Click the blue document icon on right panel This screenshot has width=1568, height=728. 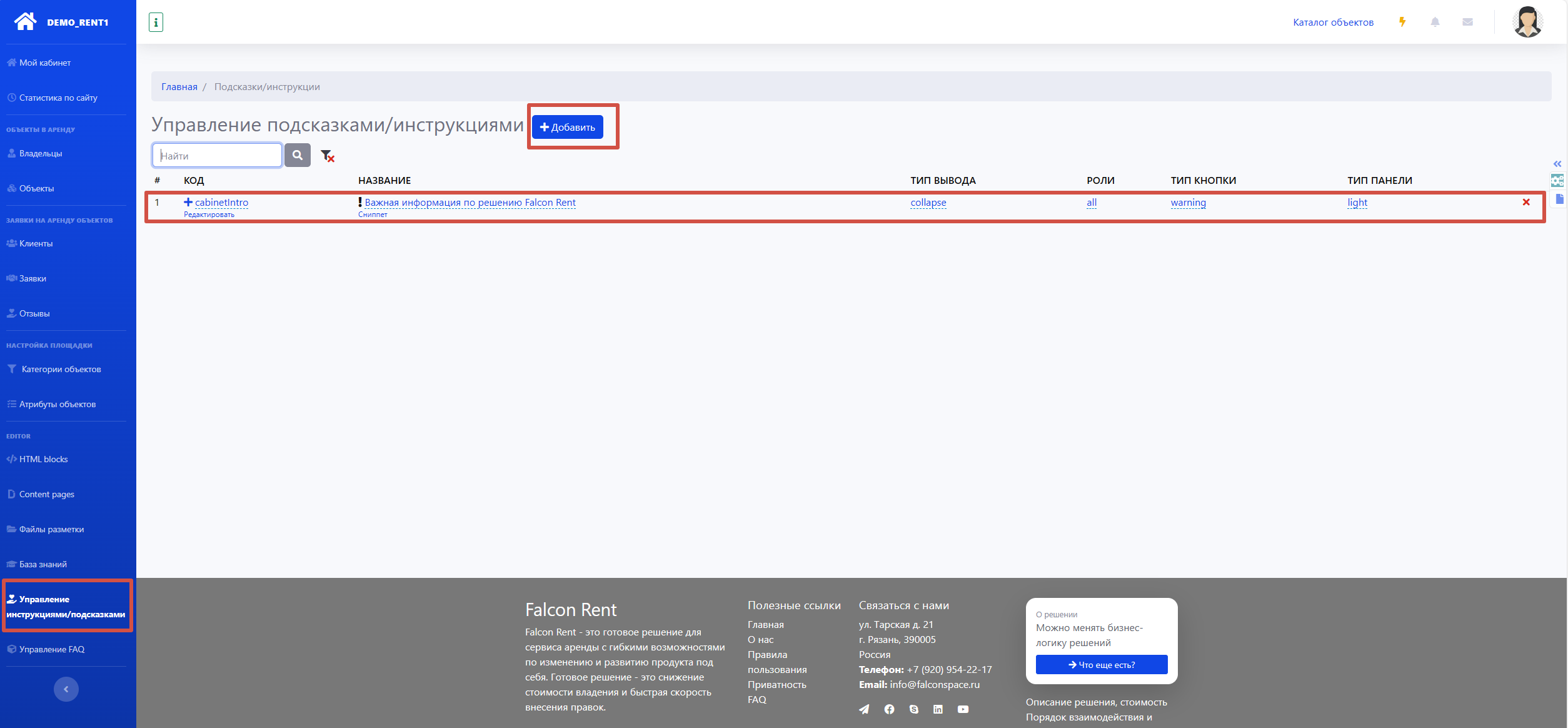(1559, 199)
